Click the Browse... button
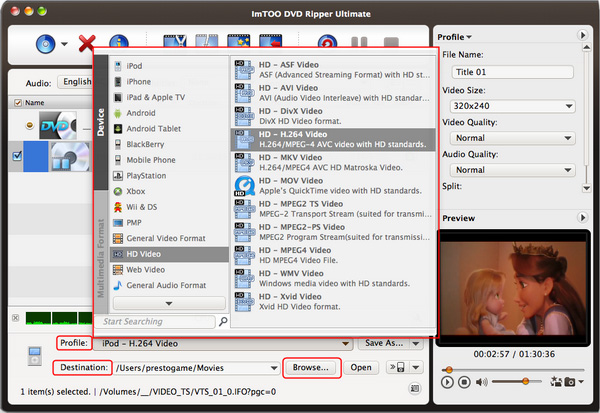Viewport: 600px width, 413px height. 311,367
